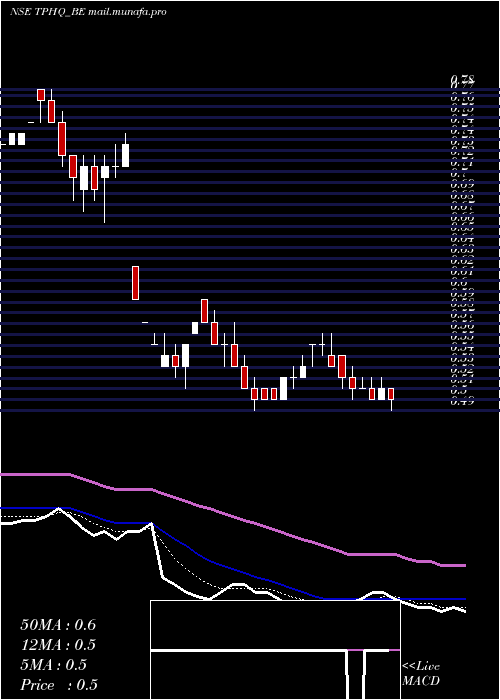Click the 0.49 price label on axis

click(462, 401)
